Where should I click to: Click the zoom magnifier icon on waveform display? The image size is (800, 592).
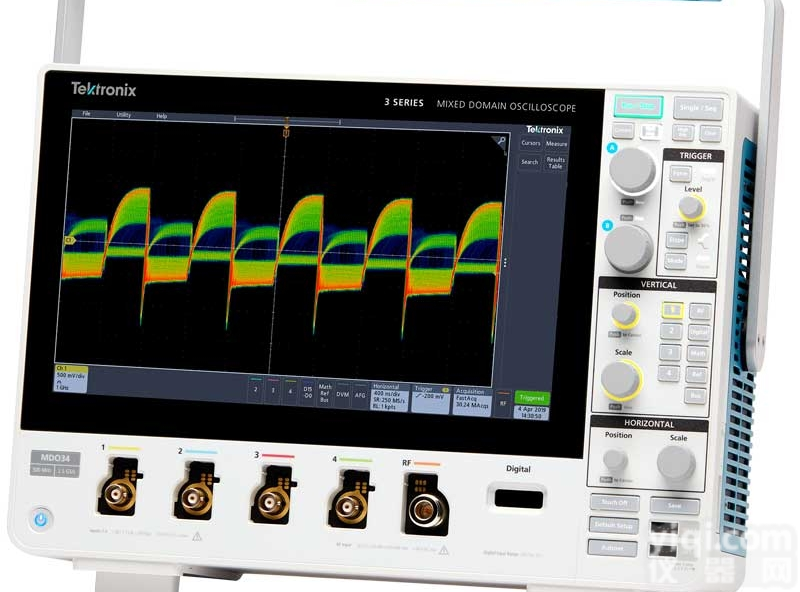pos(500,143)
